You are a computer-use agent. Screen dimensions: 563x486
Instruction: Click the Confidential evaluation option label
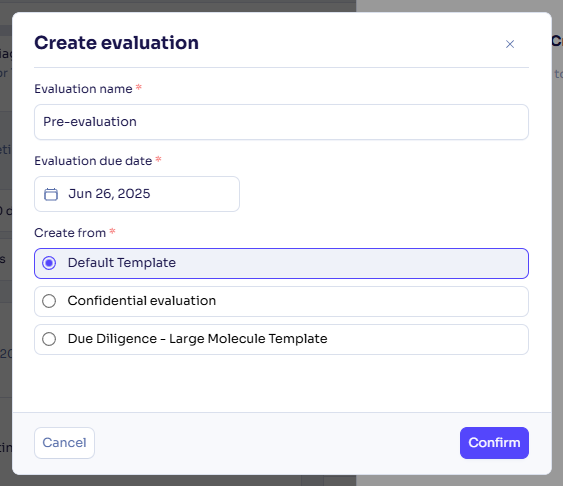tap(142, 301)
